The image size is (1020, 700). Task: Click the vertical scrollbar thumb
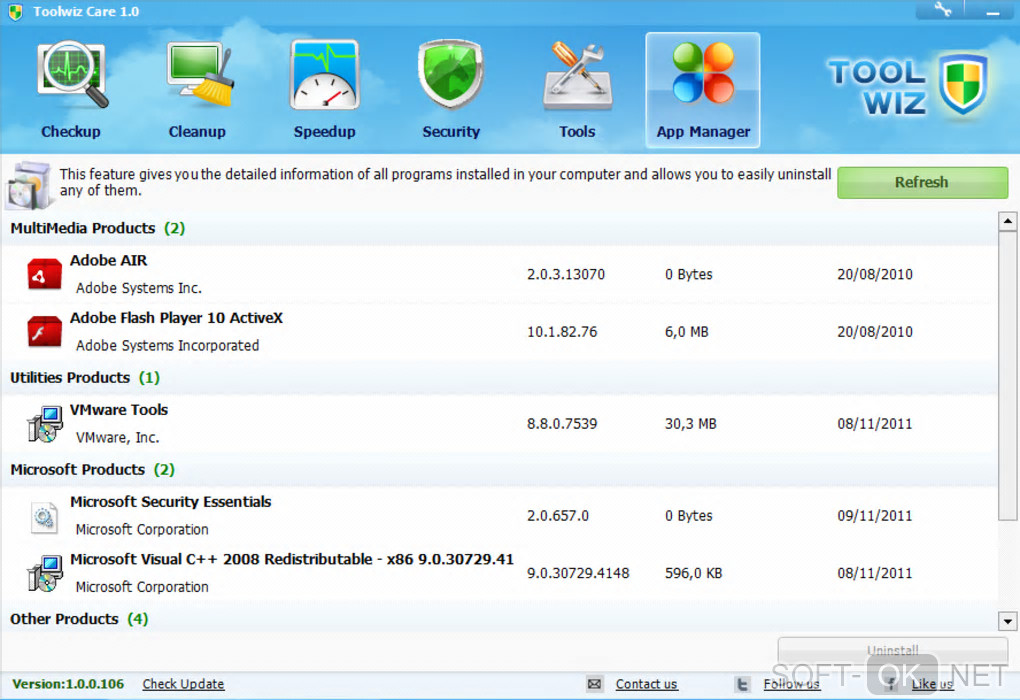(1007, 376)
